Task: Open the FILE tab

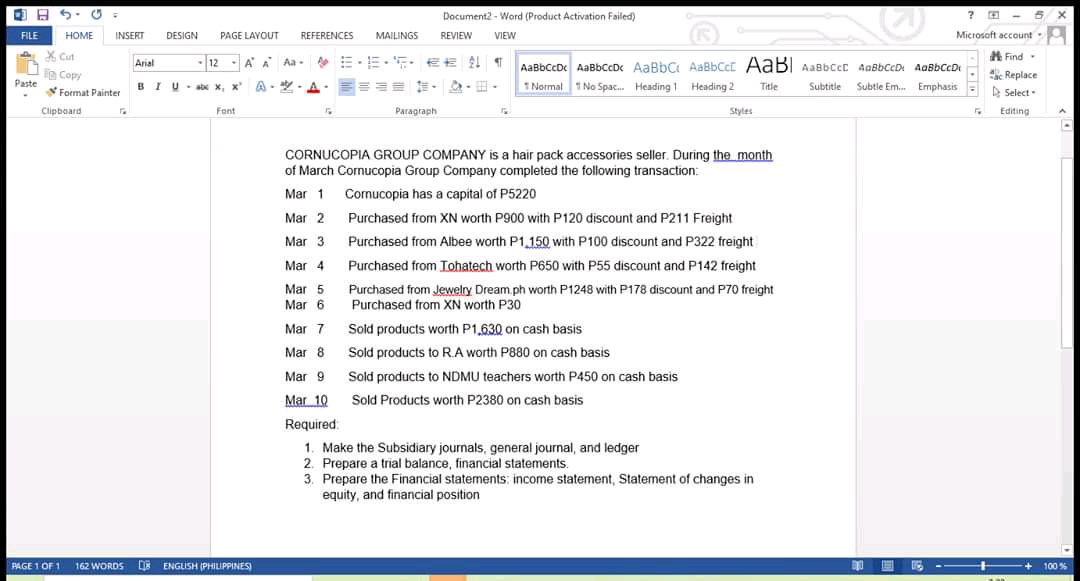Action: [x=29, y=36]
